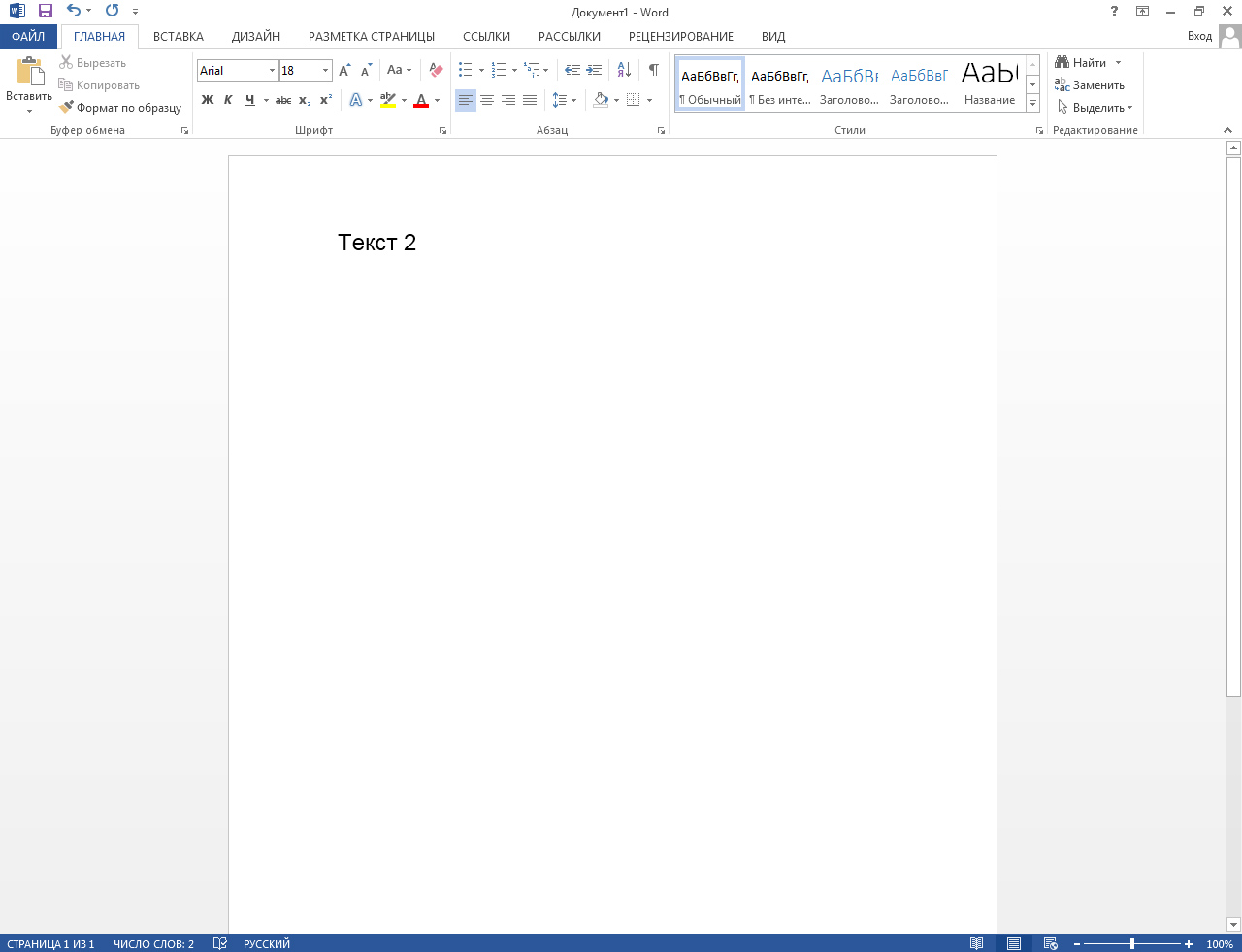The width and height of the screenshot is (1242, 952).
Task: Switch to Web Layout view in status bar
Action: click(x=1050, y=943)
